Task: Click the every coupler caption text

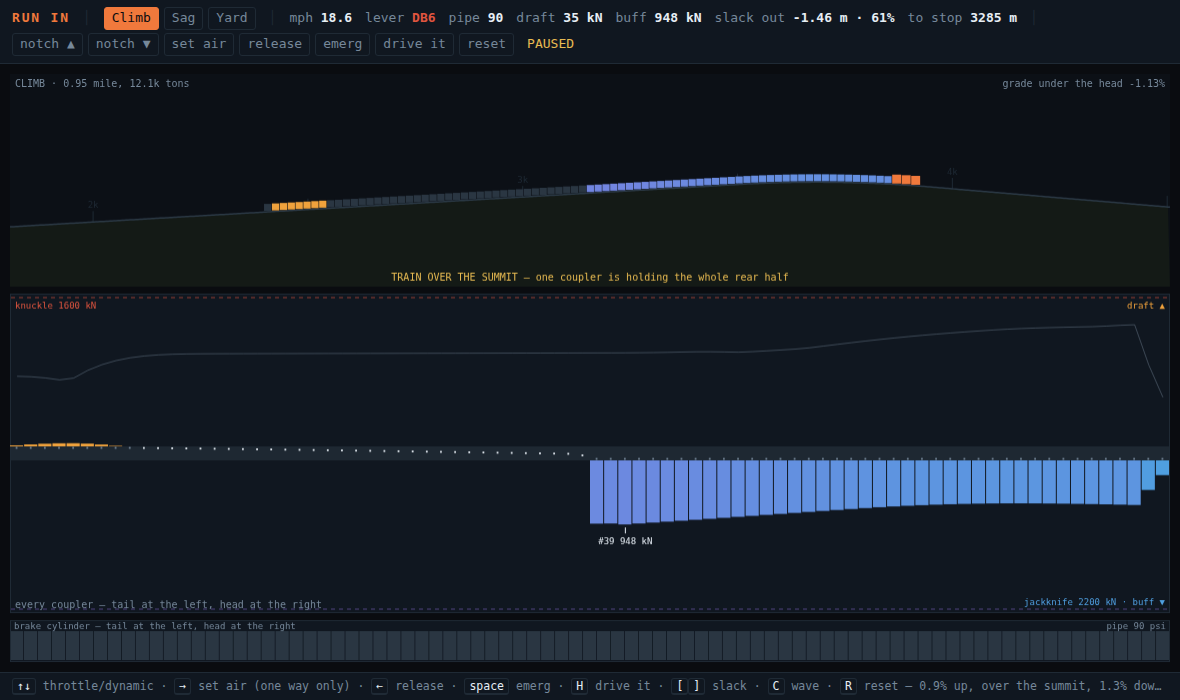Action: click(x=169, y=604)
